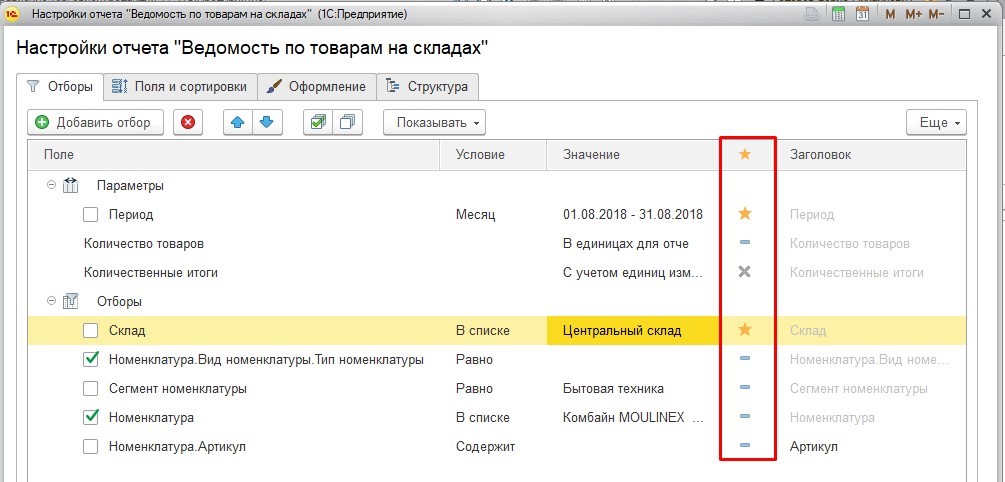Uncheck the Номенклатура checkbox
Screen dimensions: 1005x482
point(91,417)
